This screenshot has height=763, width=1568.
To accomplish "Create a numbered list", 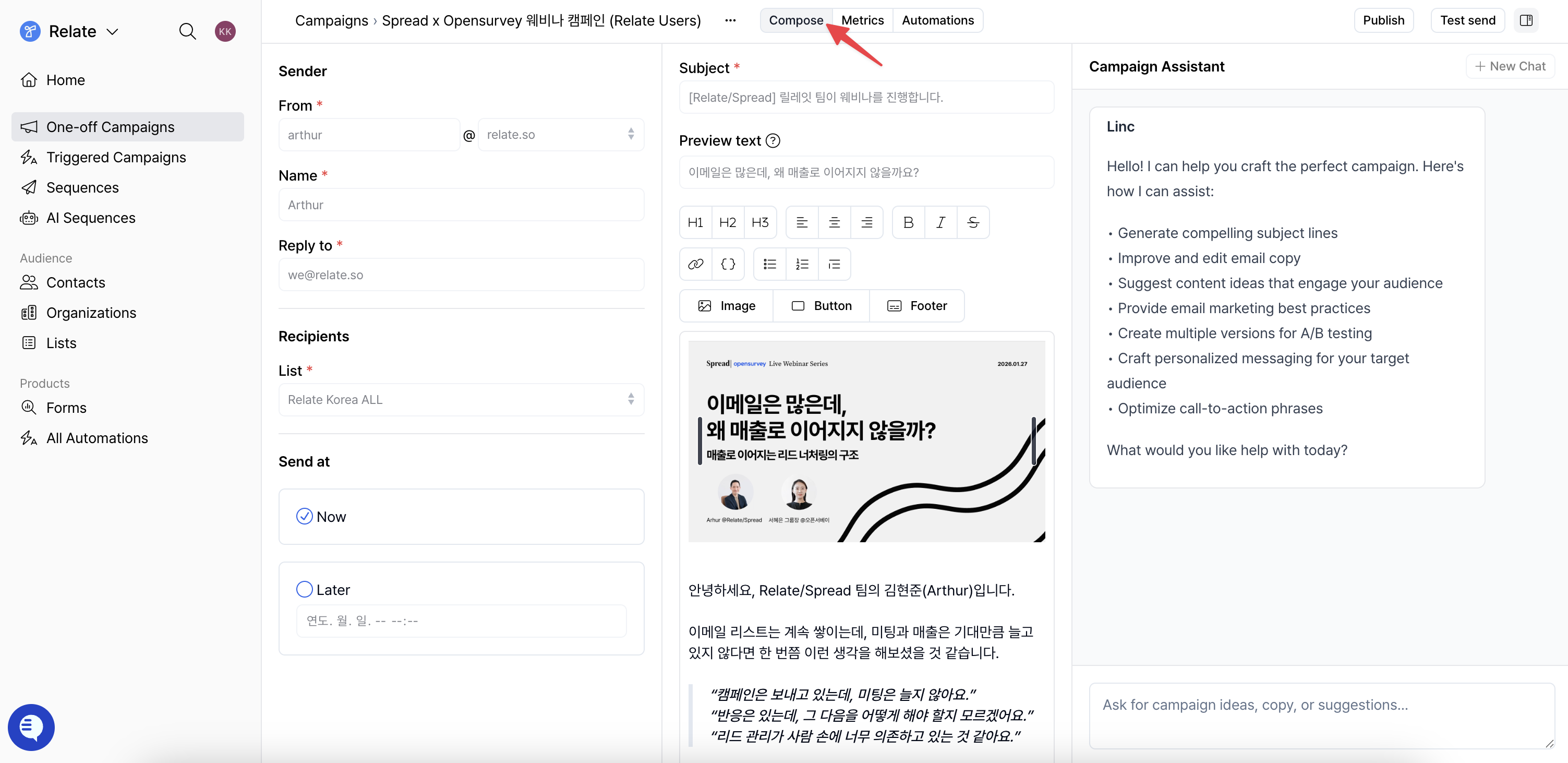I will click(x=802, y=264).
